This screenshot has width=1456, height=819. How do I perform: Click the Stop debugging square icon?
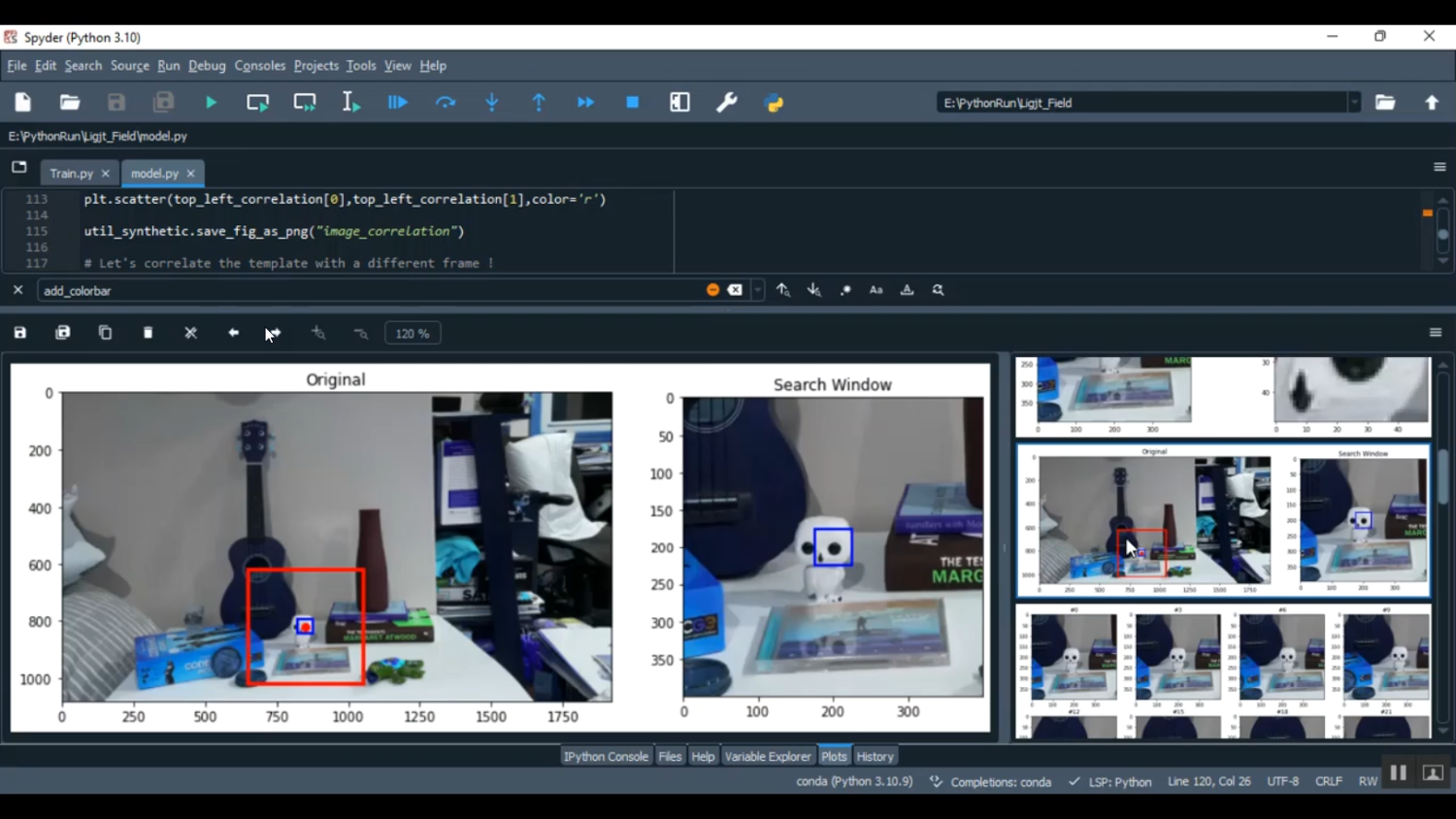coord(633,103)
